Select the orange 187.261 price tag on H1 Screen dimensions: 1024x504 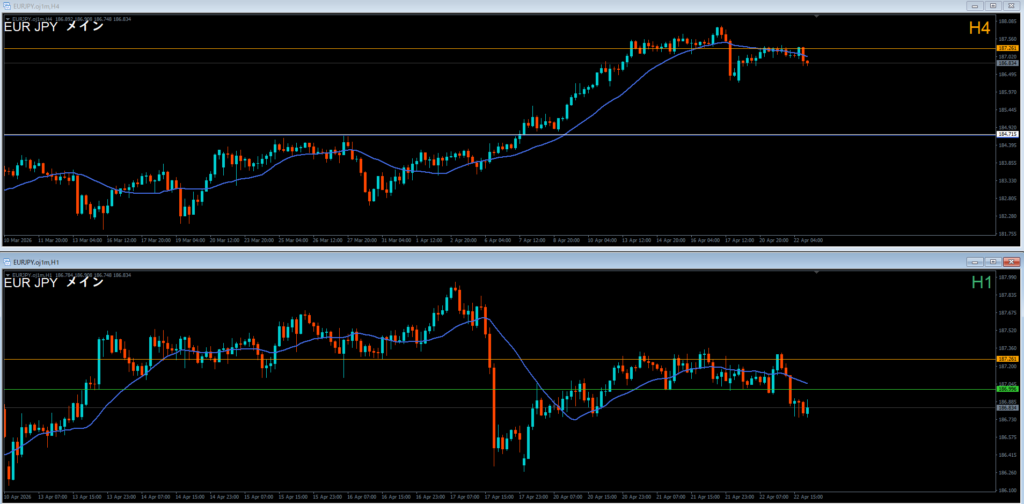pos(1007,359)
